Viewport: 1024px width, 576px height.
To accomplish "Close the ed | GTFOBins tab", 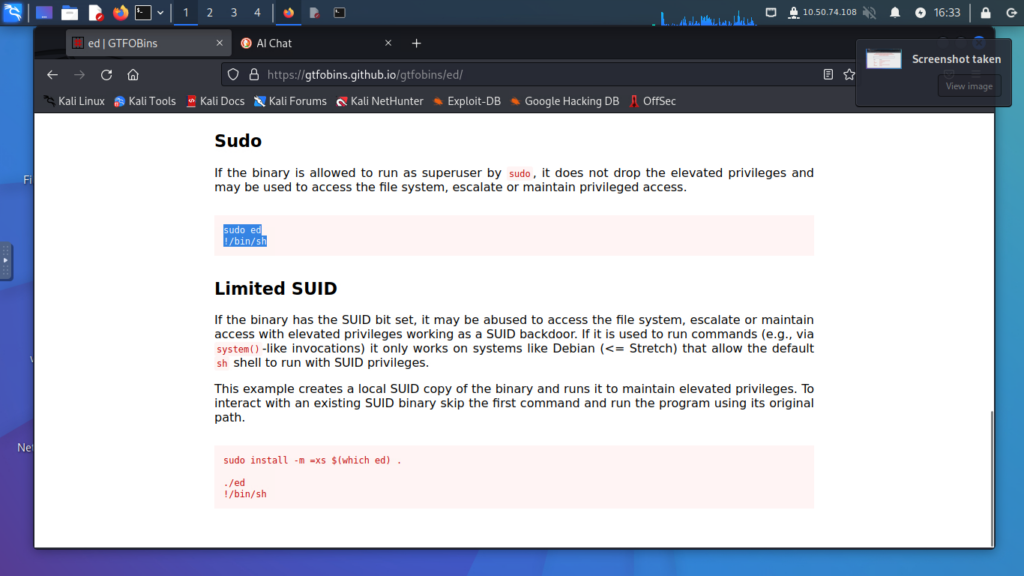I will coord(219,43).
